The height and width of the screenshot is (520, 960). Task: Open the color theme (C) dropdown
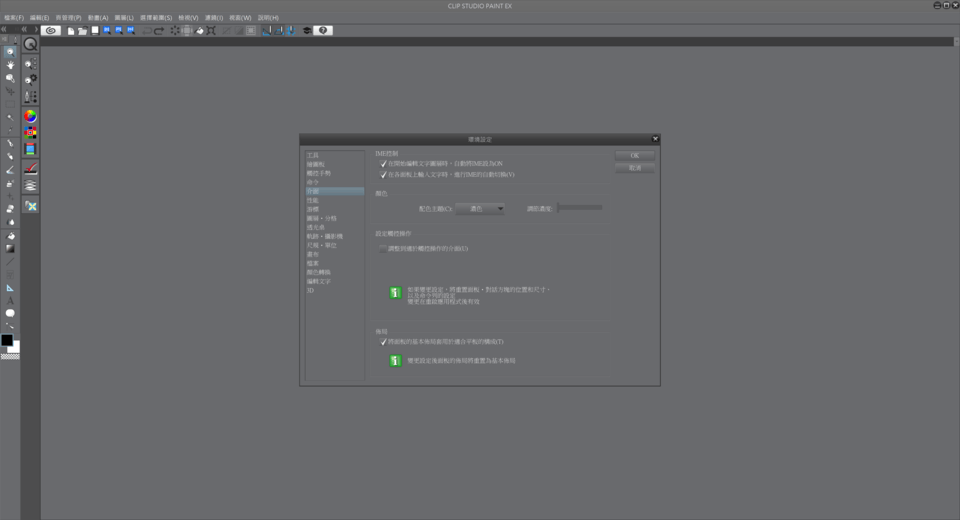tap(480, 209)
